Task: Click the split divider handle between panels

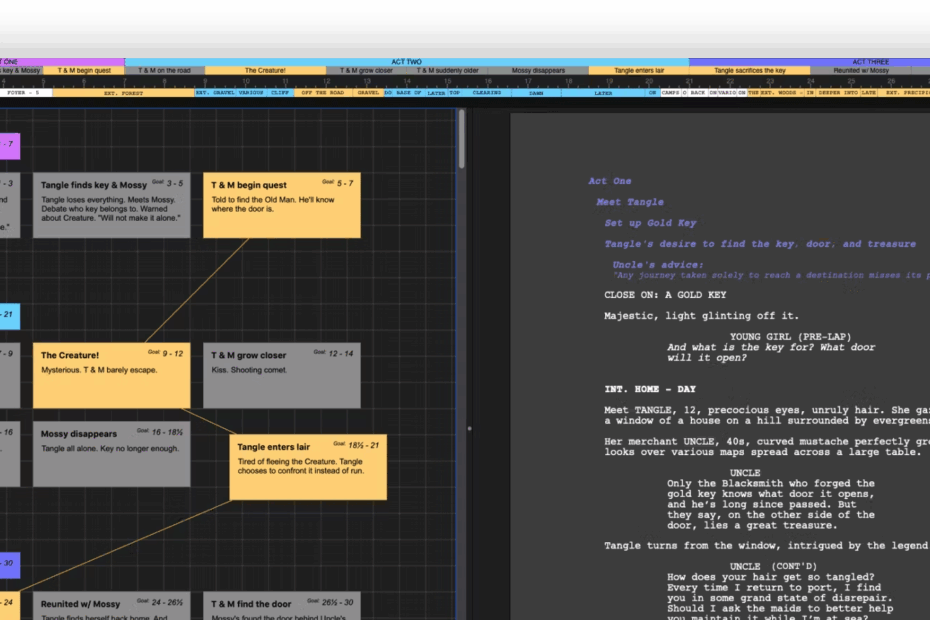Action: coord(469,429)
